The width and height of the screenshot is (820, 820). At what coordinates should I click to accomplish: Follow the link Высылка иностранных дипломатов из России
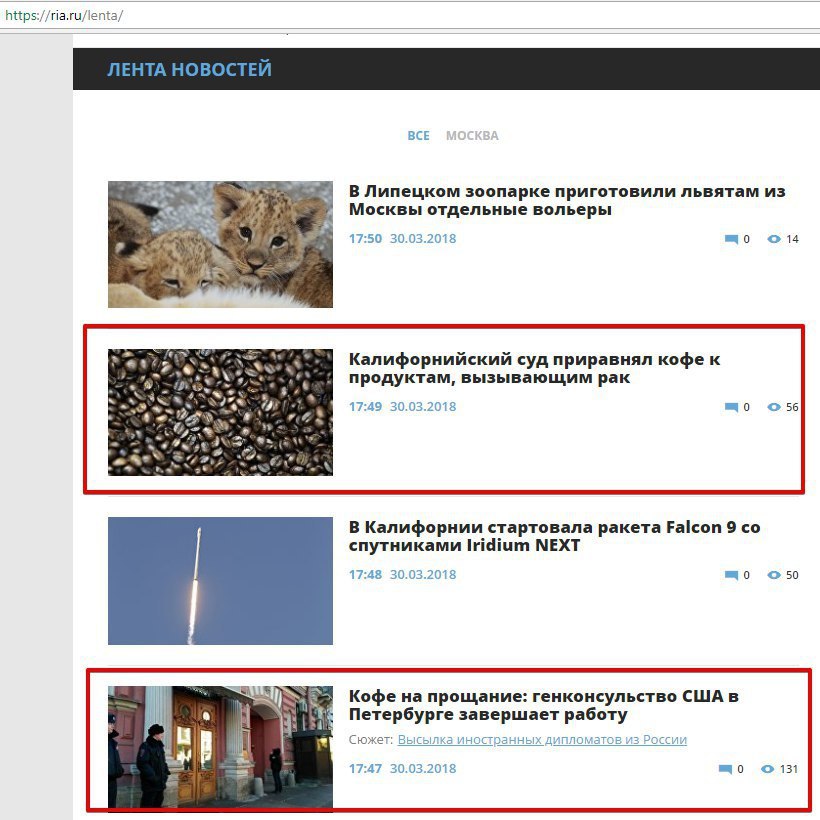coord(542,740)
